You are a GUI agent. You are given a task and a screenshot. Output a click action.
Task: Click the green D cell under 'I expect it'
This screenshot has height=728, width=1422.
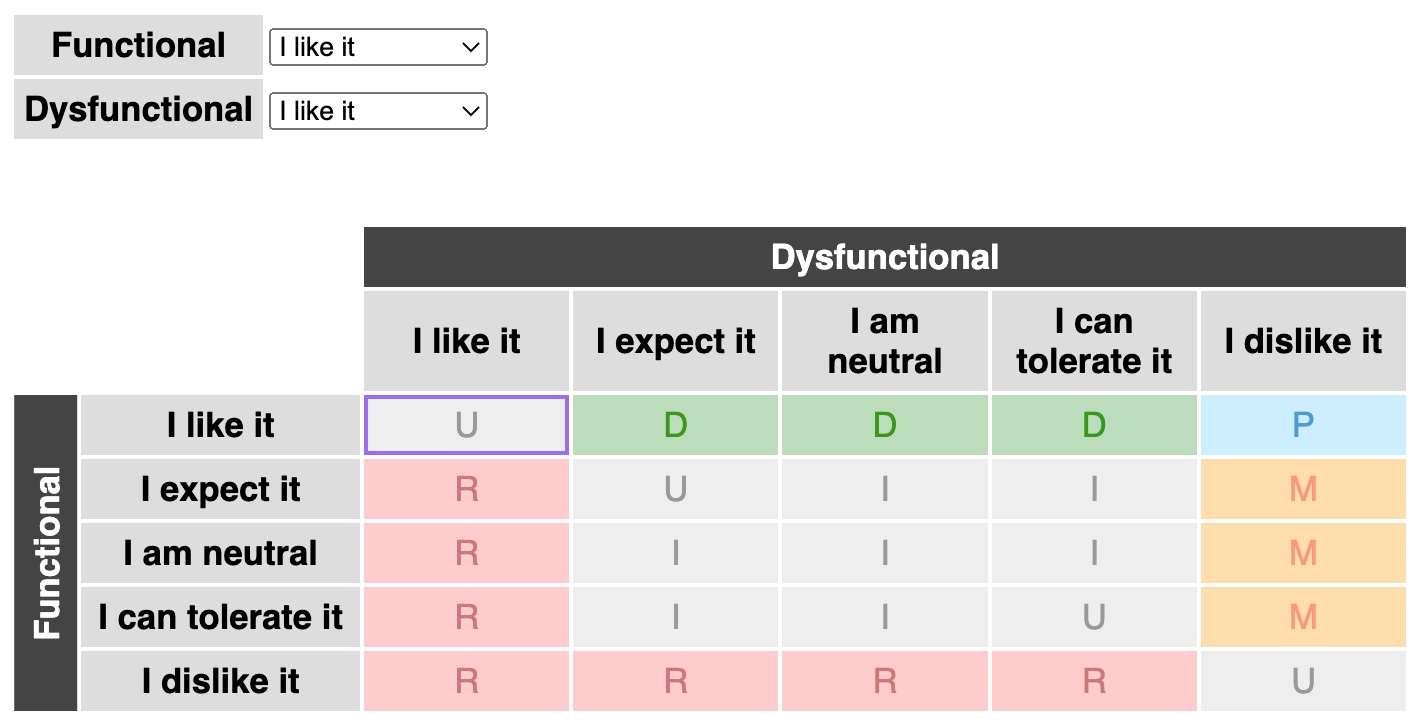click(x=676, y=425)
